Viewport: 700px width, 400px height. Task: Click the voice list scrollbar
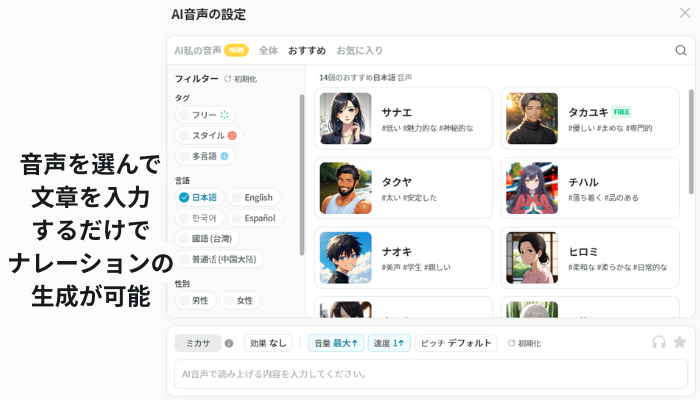pos(691,142)
